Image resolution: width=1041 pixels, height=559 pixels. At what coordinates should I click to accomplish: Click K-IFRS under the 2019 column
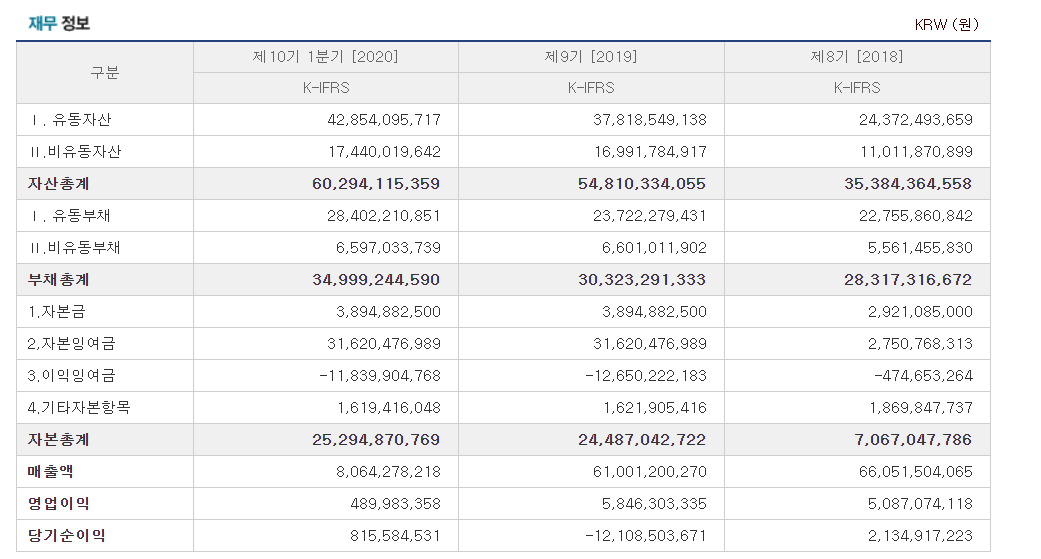pos(591,88)
